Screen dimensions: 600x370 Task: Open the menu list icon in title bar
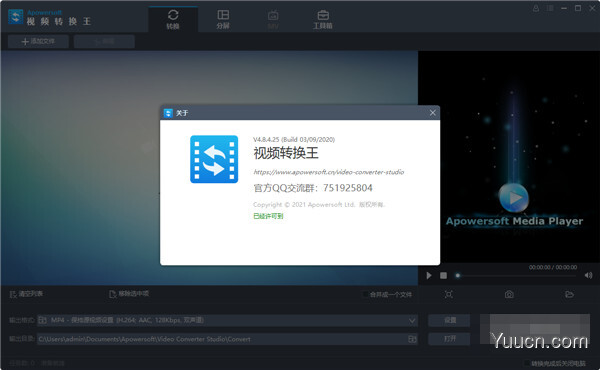point(550,8)
